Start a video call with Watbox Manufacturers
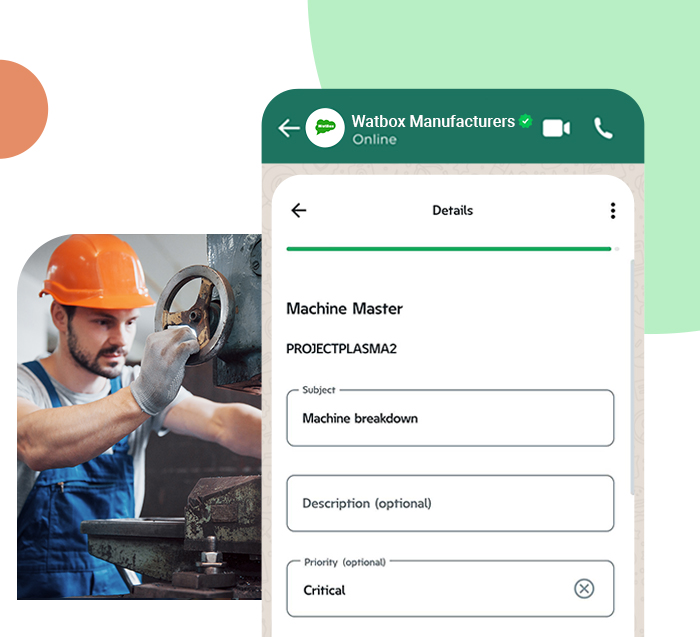Screen dimensions: 700x637 pyautogui.click(x=556, y=128)
